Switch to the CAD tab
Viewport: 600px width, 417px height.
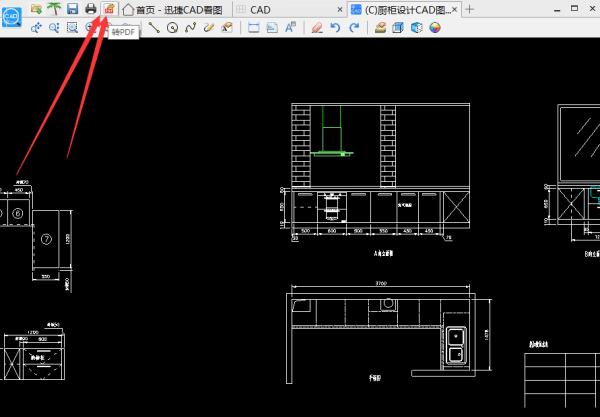pyautogui.click(x=260, y=9)
